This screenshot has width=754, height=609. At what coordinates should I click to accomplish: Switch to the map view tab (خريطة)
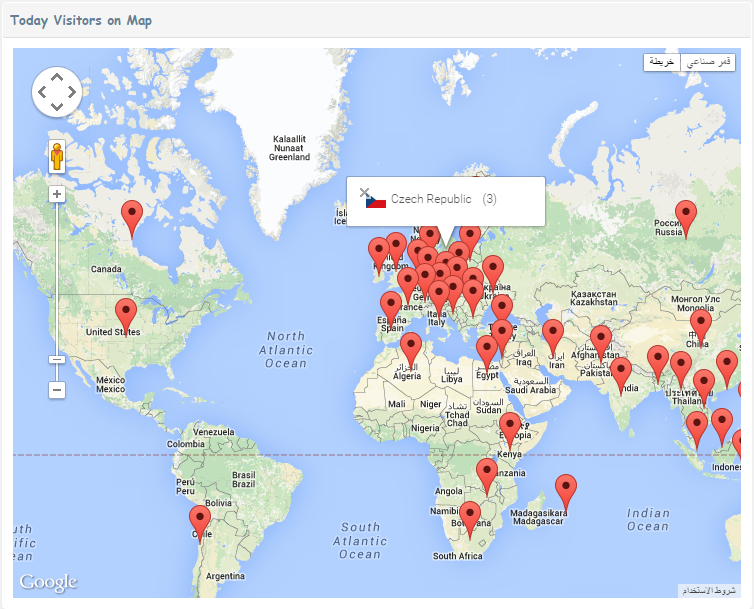tap(662, 62)
